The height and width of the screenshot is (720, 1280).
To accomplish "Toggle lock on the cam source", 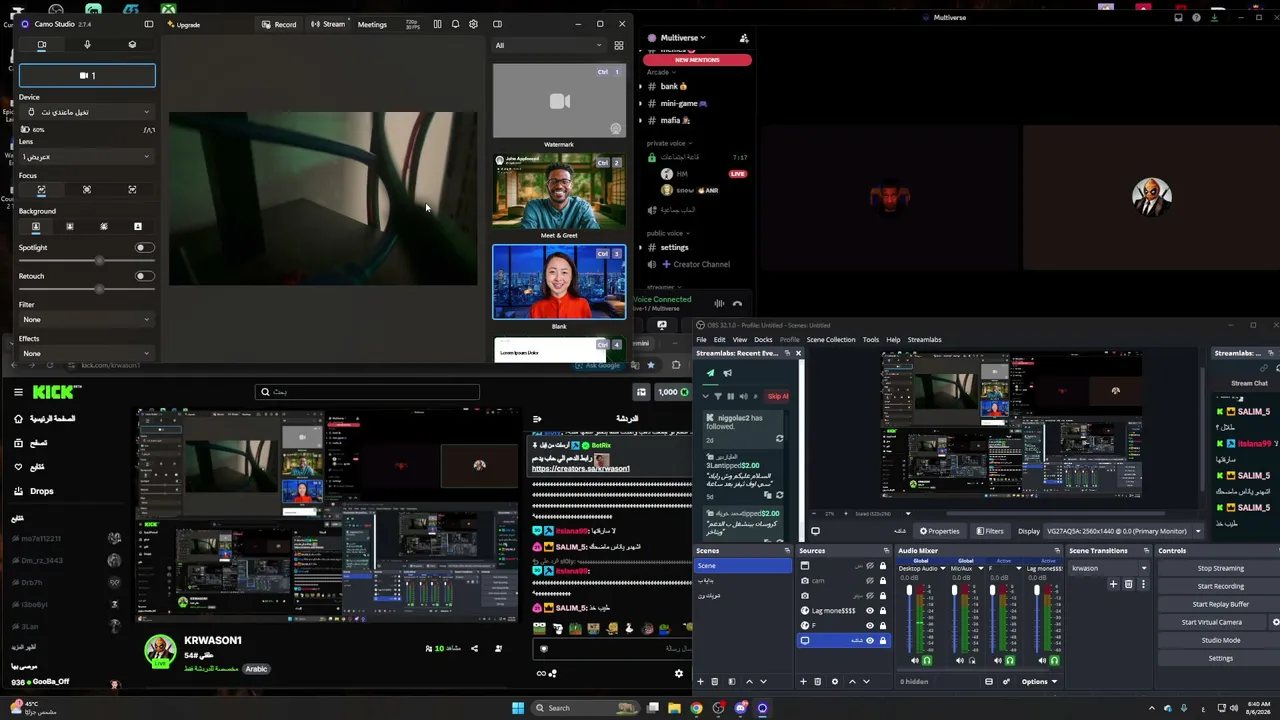I will [x=882, y=581].
